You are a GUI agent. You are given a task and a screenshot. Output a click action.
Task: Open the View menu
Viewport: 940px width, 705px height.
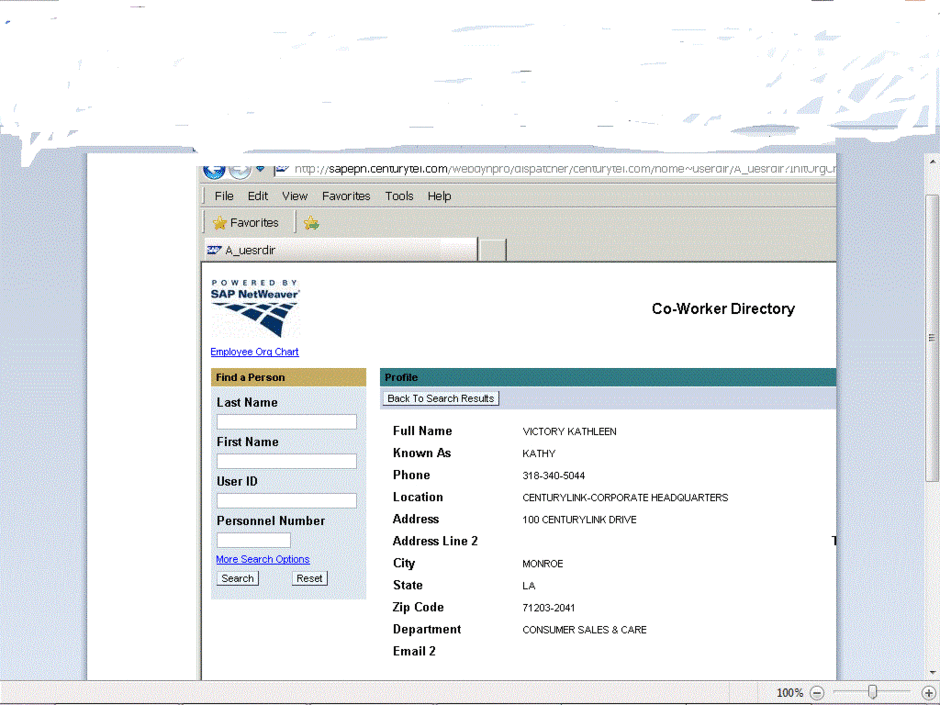[294, 196]
